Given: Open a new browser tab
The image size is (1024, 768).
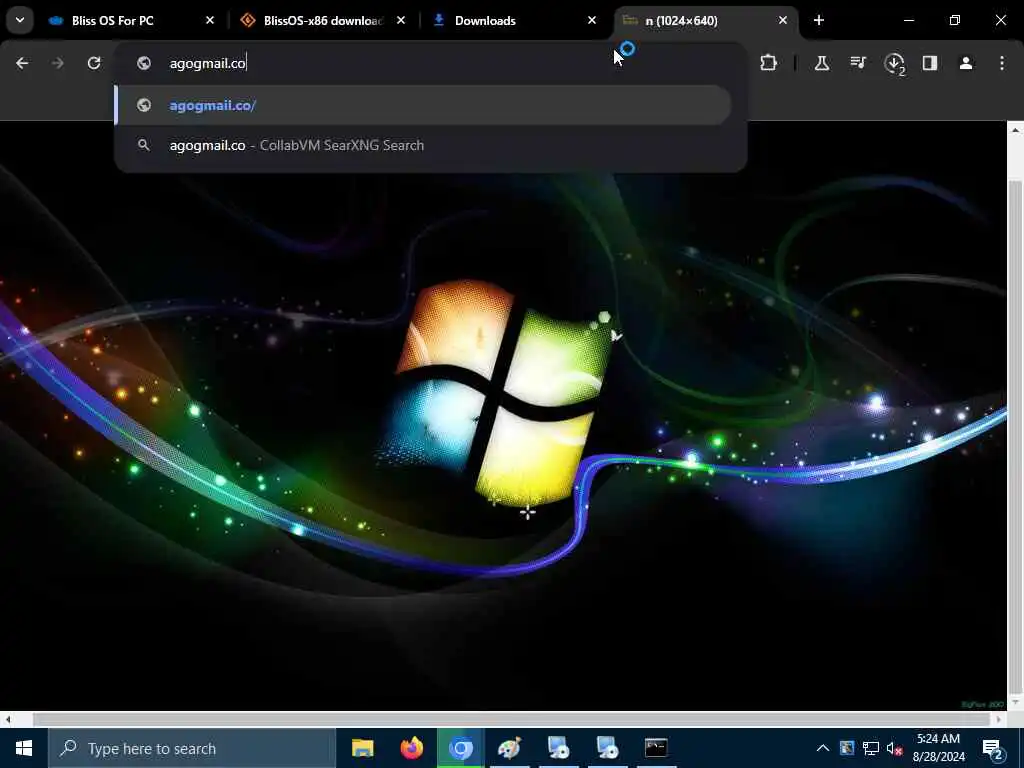Looking at the screenshot, I should [819, 20].
